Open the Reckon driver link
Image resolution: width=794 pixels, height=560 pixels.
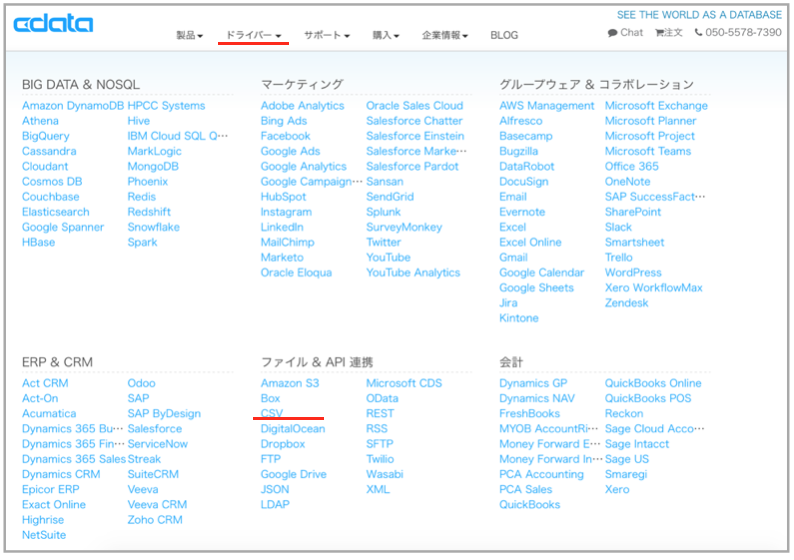[624, 413]
